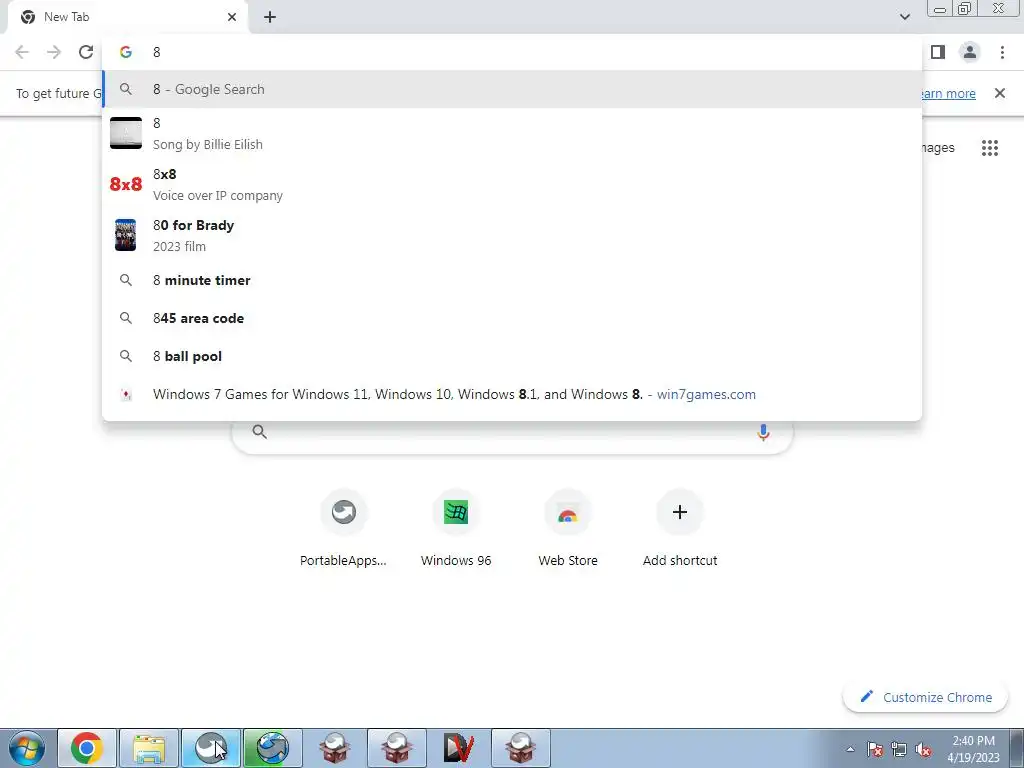Show hidden tray icons arrow
Viewport: 1024px width, 768px height.
pyautogui.click(x=850, y=749)
